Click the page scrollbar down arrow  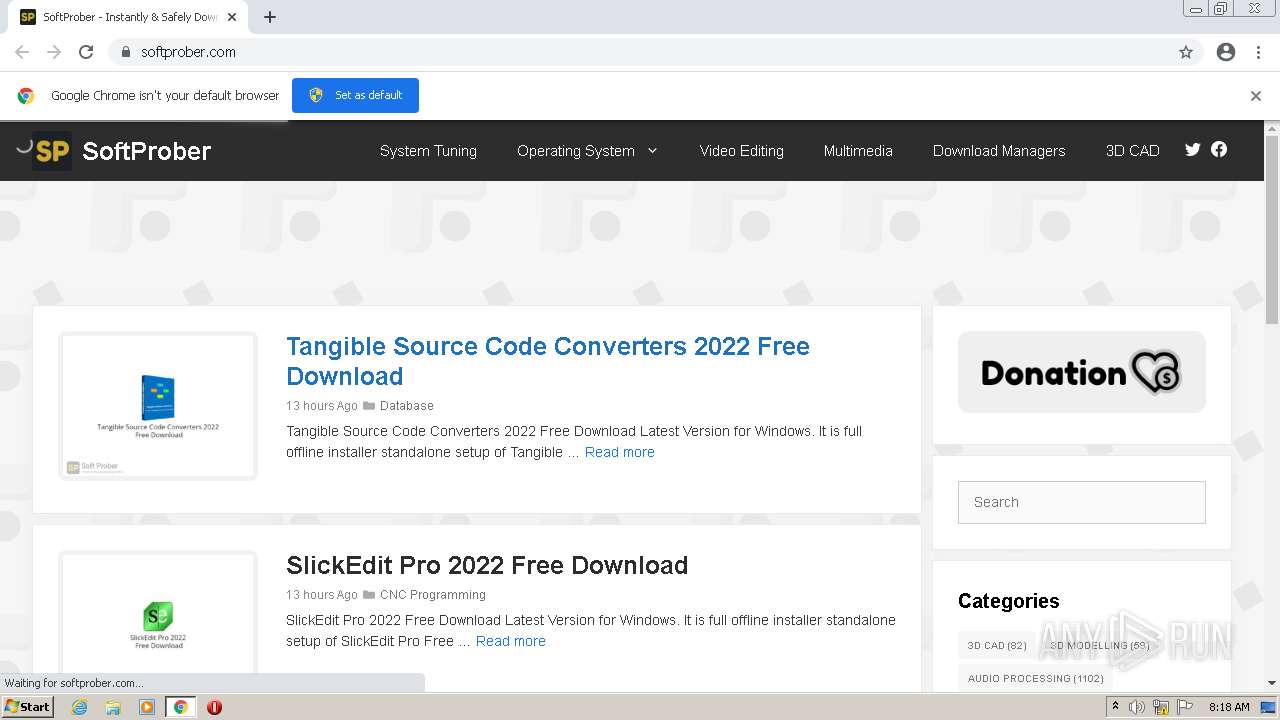(x=1272, y=684)
